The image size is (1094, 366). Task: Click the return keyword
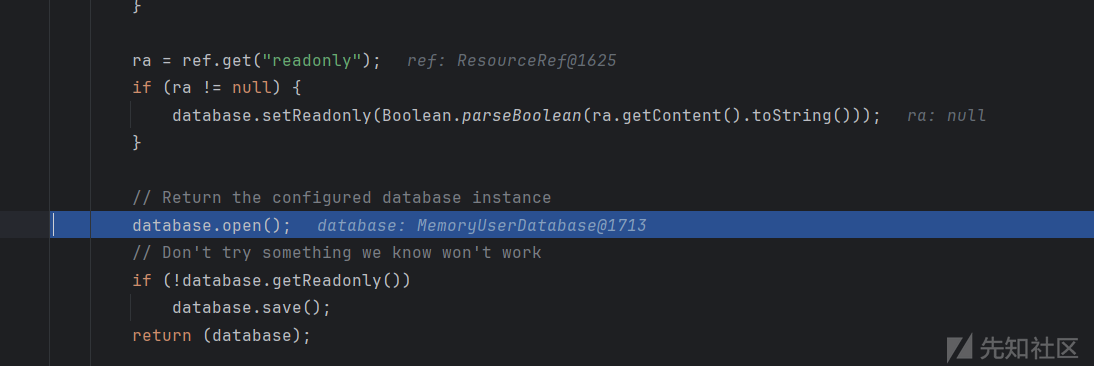(162, 335)
